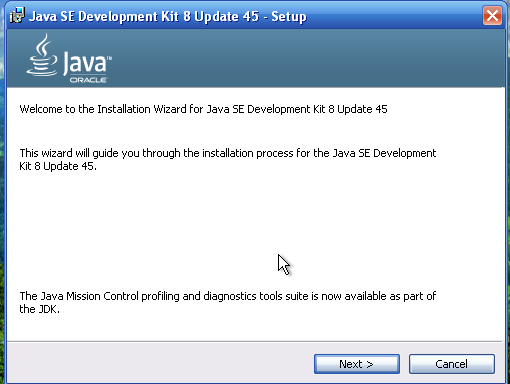Click the desktop background left of the dialog
The height and width of the screenshot is (384, 510).
2,200
